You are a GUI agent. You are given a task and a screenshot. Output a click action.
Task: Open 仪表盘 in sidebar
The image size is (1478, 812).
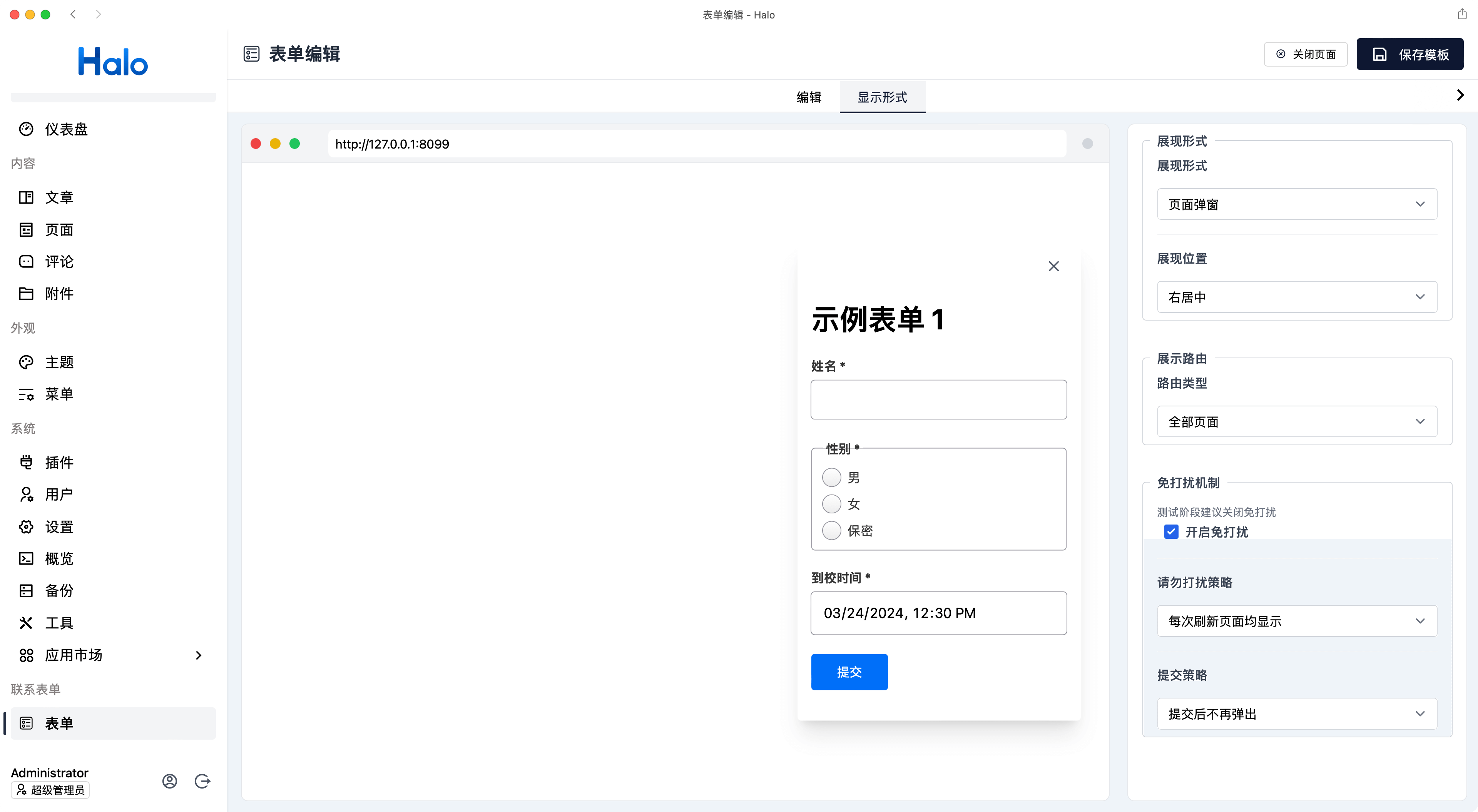pos(113,129)
